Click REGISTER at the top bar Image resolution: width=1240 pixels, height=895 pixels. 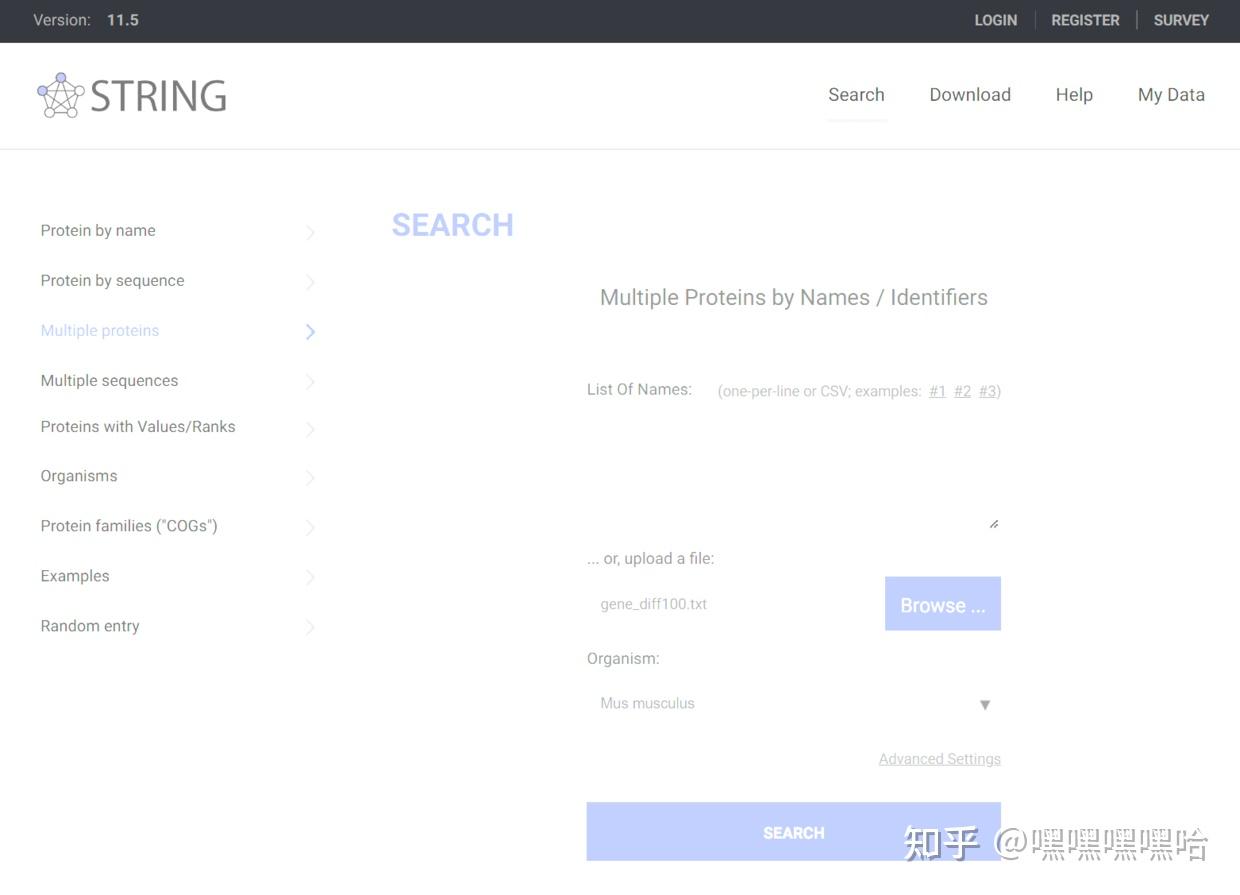[1085, 20]
